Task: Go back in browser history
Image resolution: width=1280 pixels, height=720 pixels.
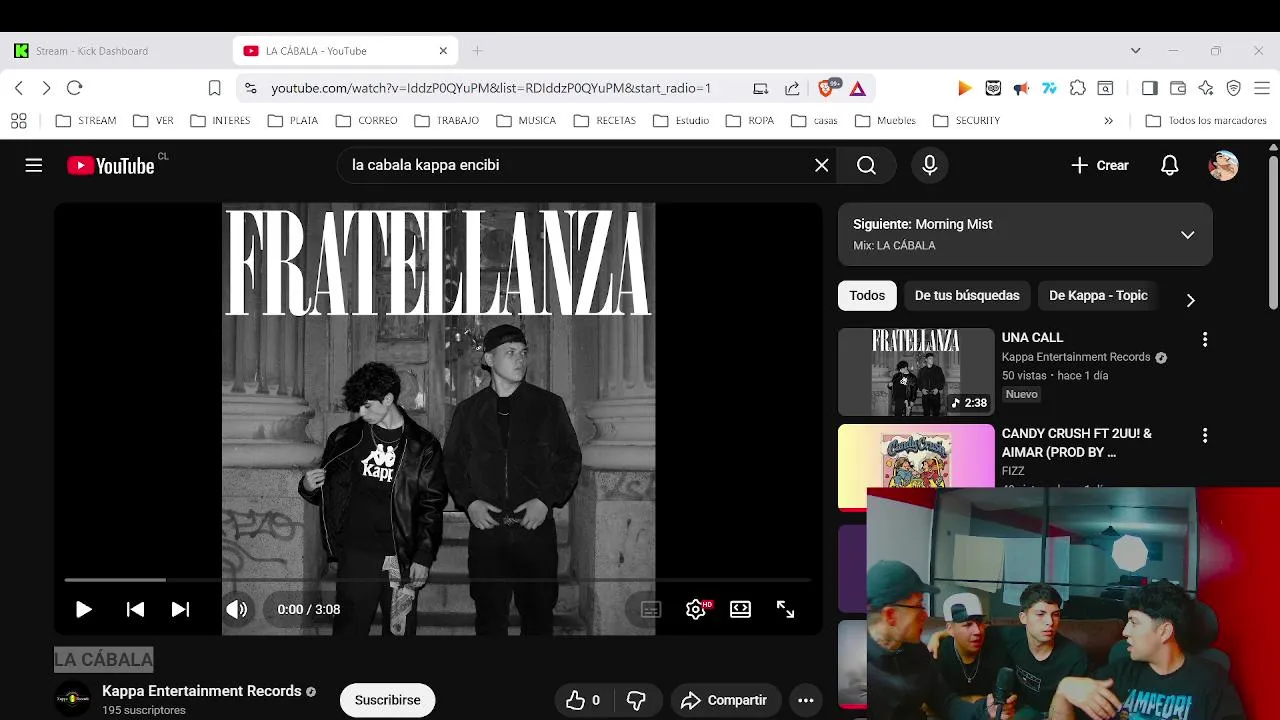Action: pos(18,88)
